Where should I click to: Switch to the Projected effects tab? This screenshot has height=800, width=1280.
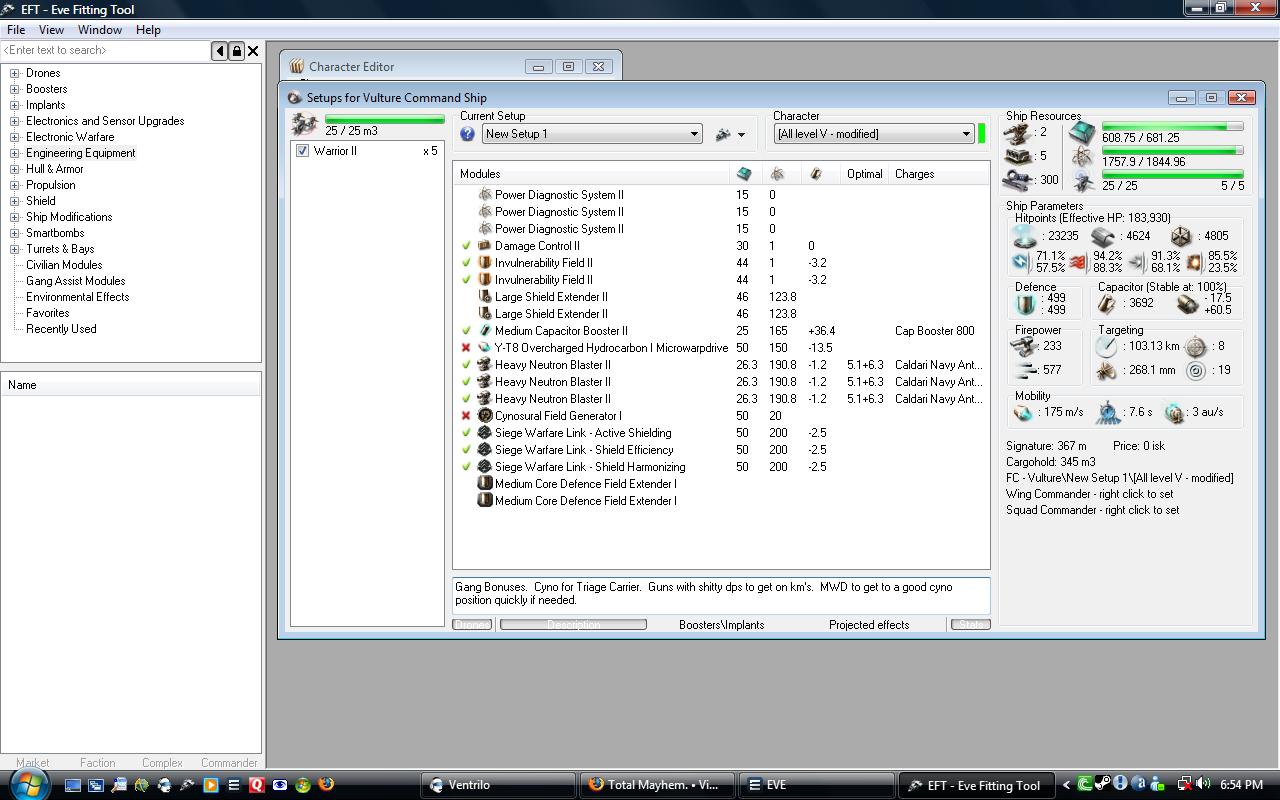869,625
